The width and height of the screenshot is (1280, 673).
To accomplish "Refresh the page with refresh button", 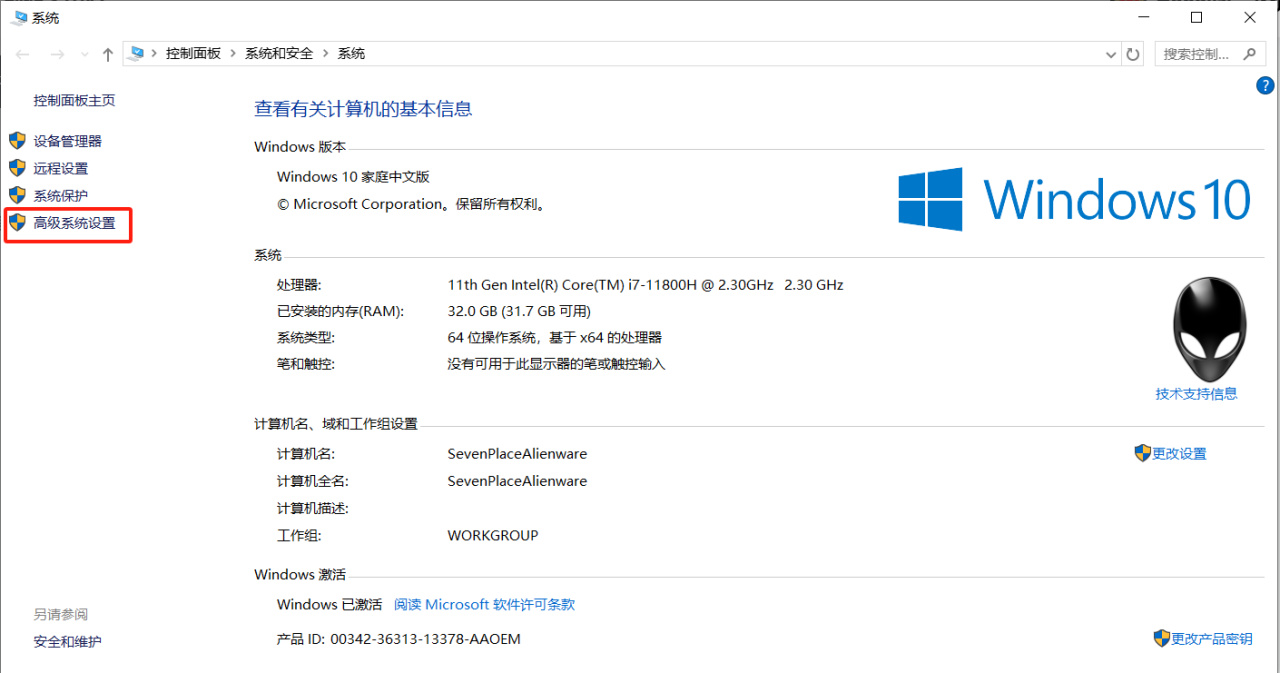I will [1133, 54].
